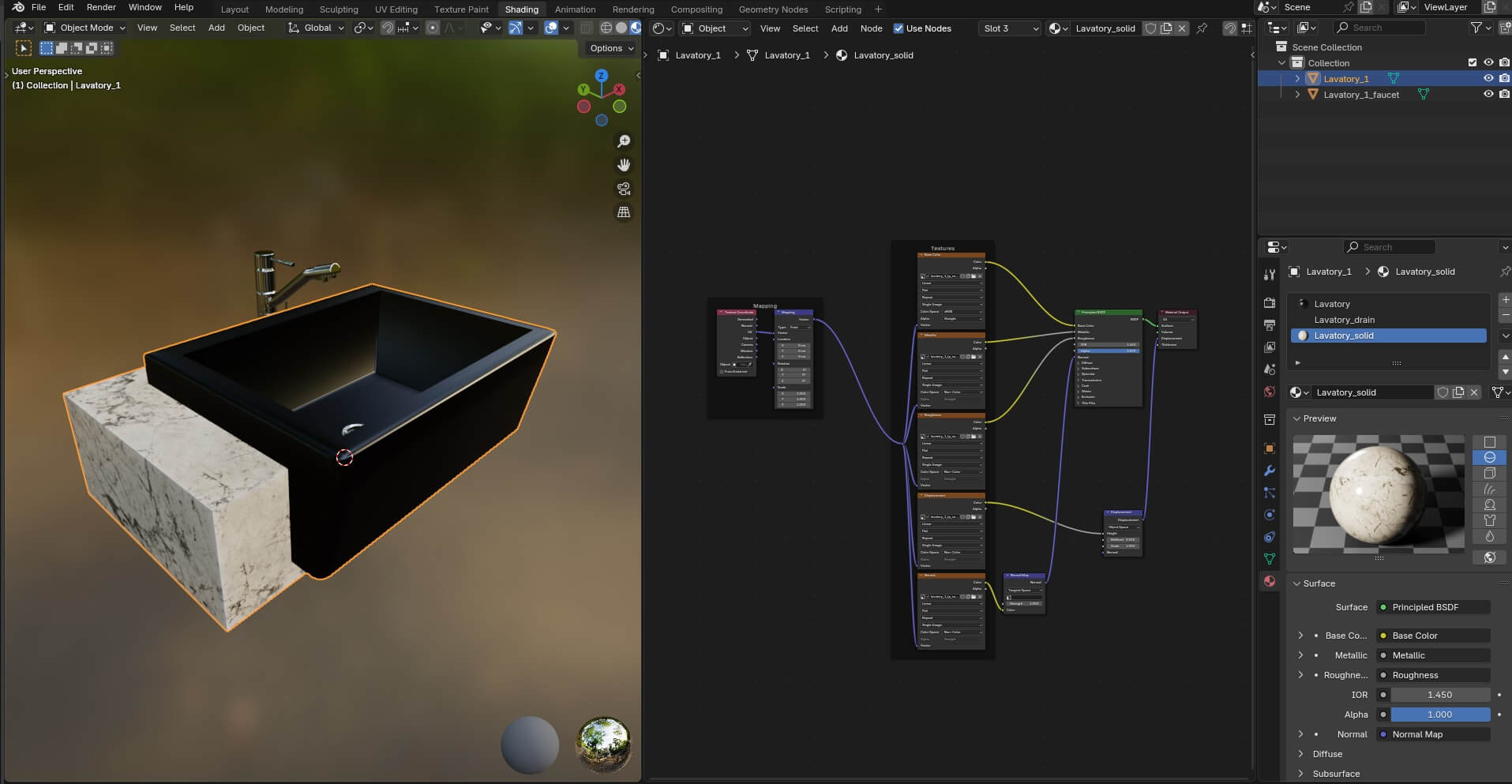Screen dimensions: 1512x784
Task: Toggle Collection exclude checkbox in outliner
Action: [x=1472, y=62]
